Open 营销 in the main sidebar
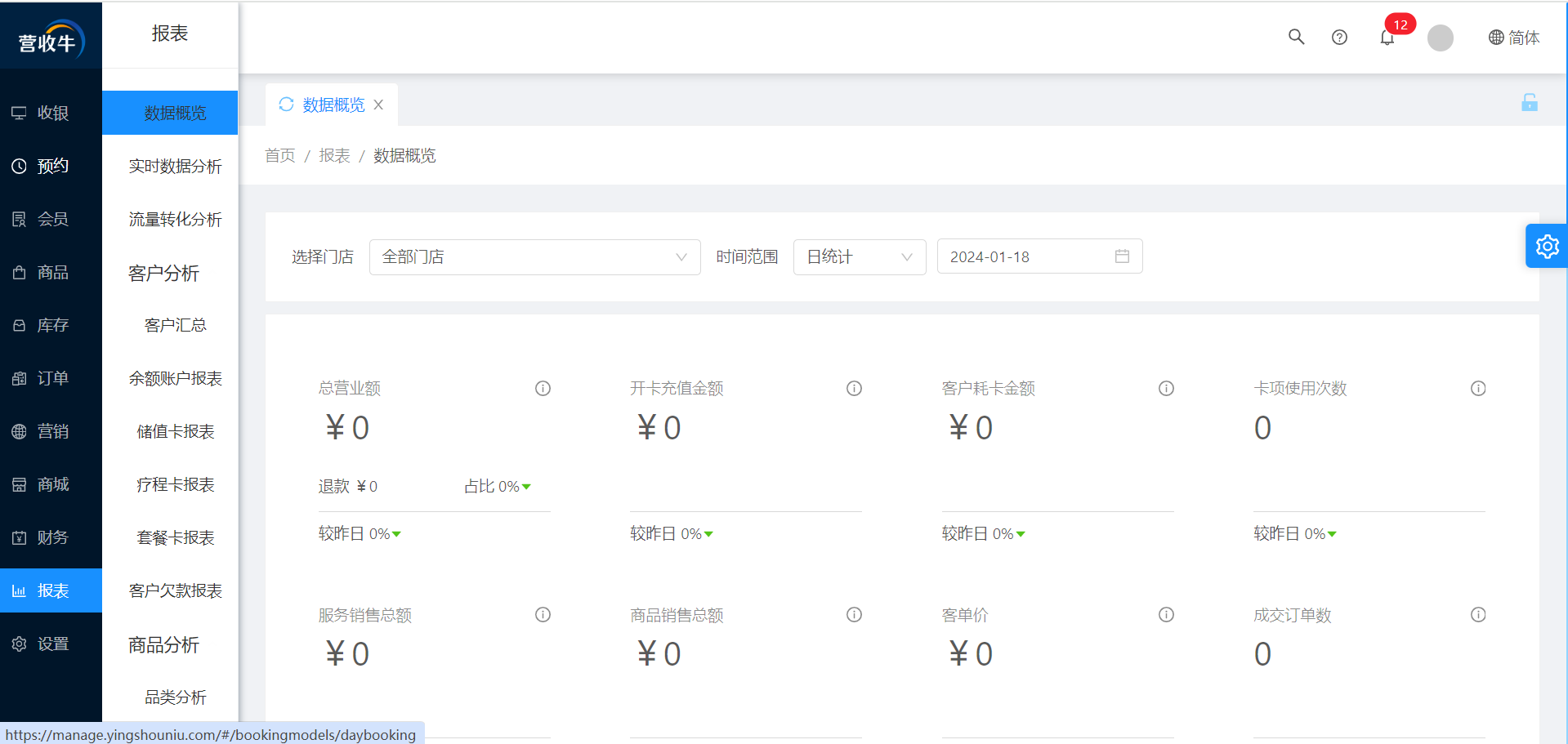This screenshot has height=744, width=1568. click(51, 431)
